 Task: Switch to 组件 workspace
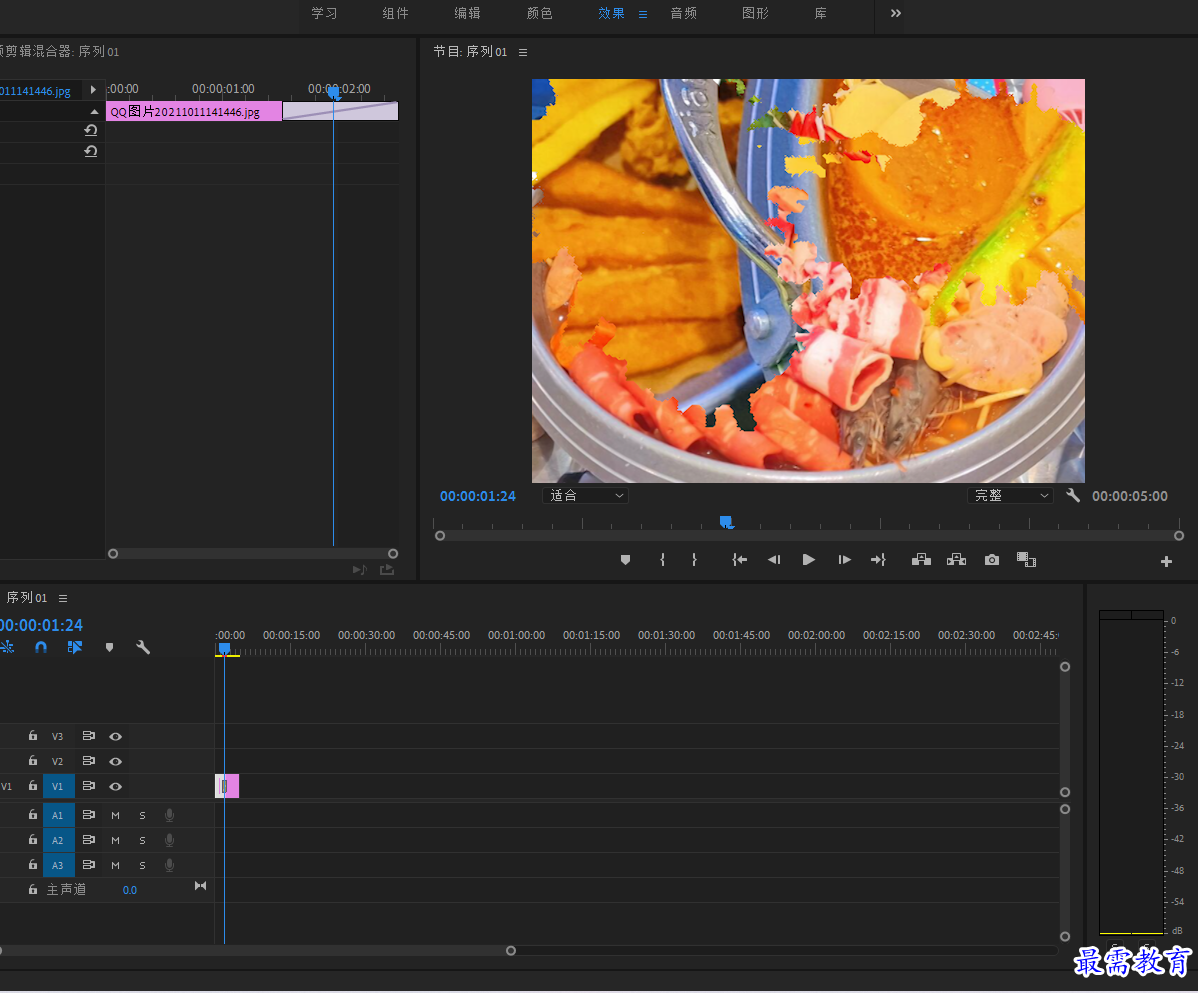[x=396, y=14]
